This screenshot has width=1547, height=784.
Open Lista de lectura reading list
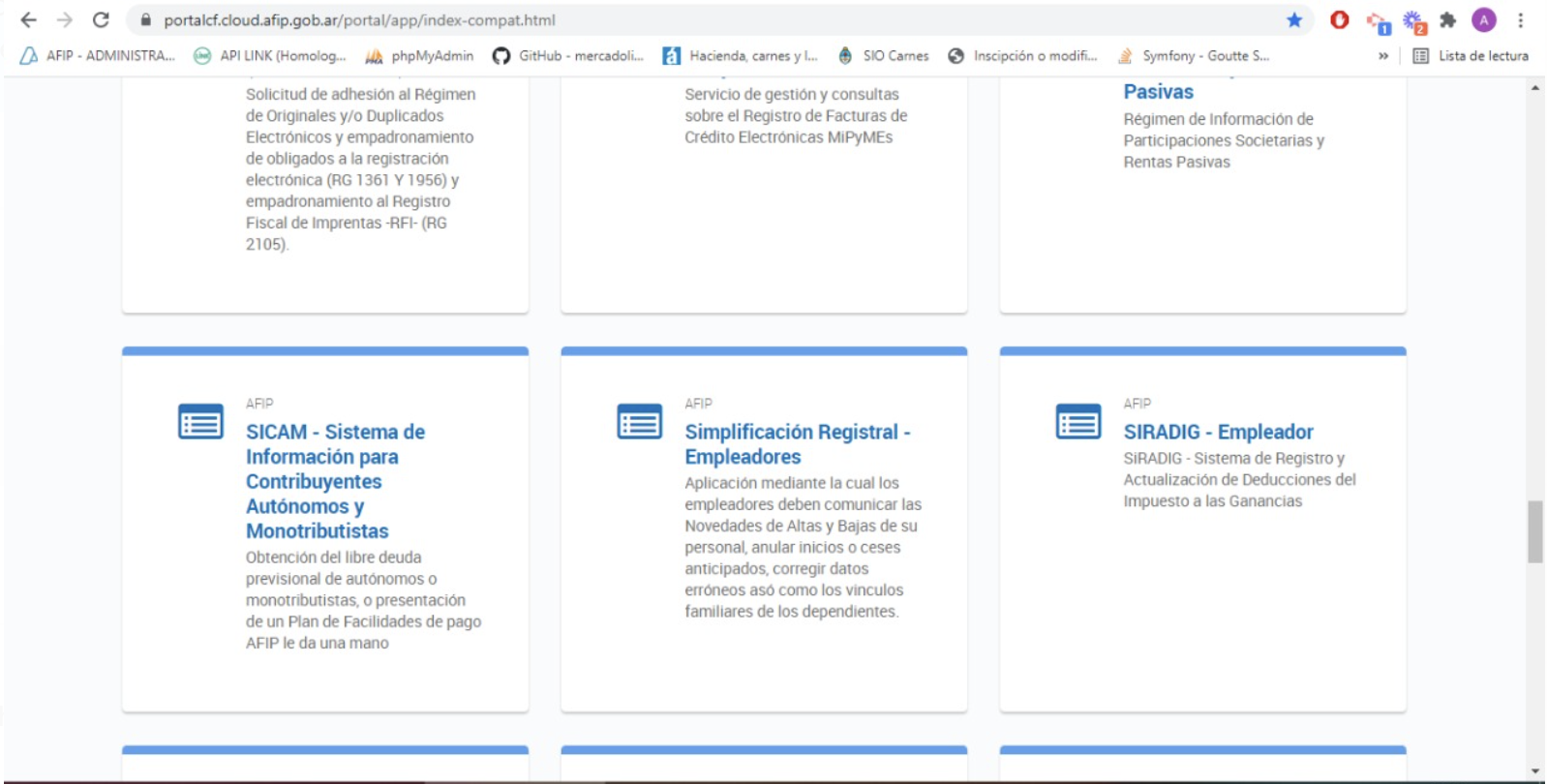(1471, 56)
